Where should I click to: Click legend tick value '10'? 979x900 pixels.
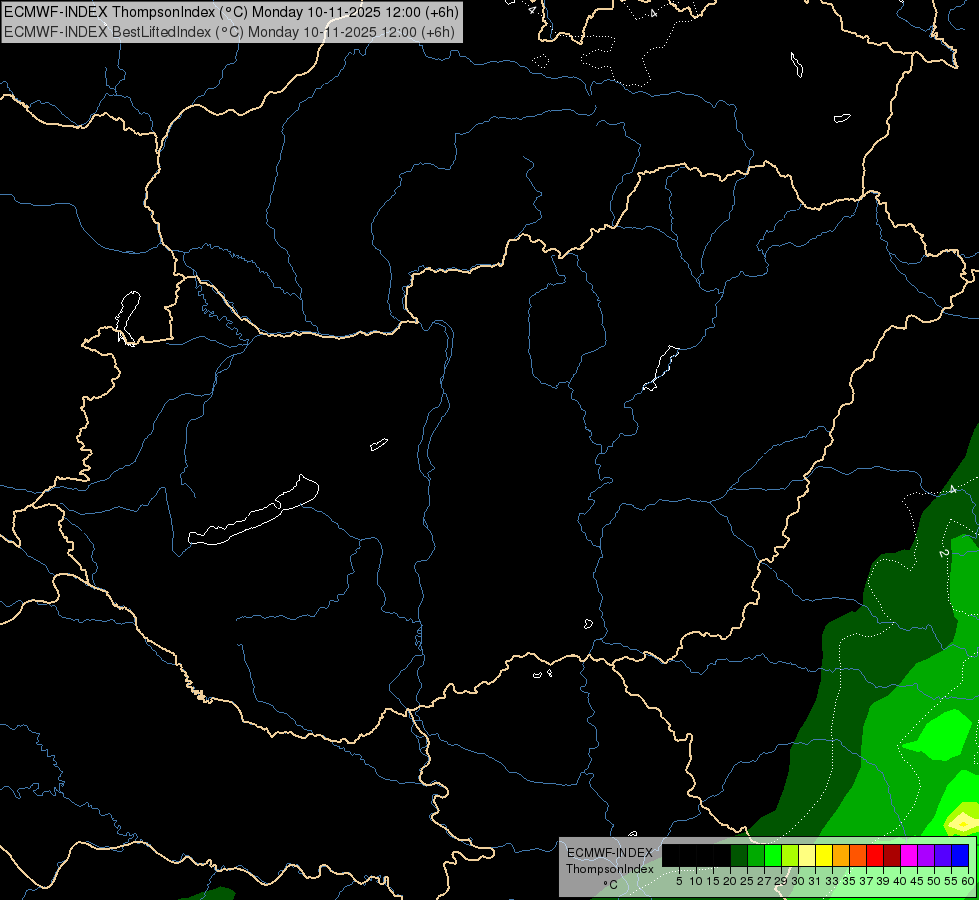[x=696, y=881]
